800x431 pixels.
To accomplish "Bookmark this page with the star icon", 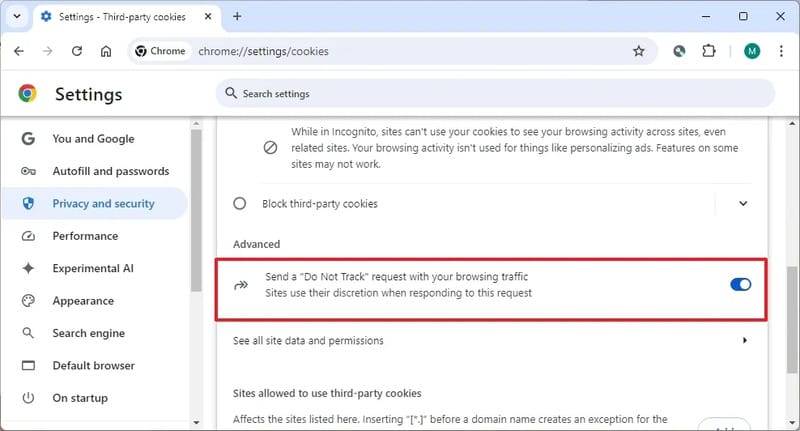I will pyautogui.click(x=638, y=51).
